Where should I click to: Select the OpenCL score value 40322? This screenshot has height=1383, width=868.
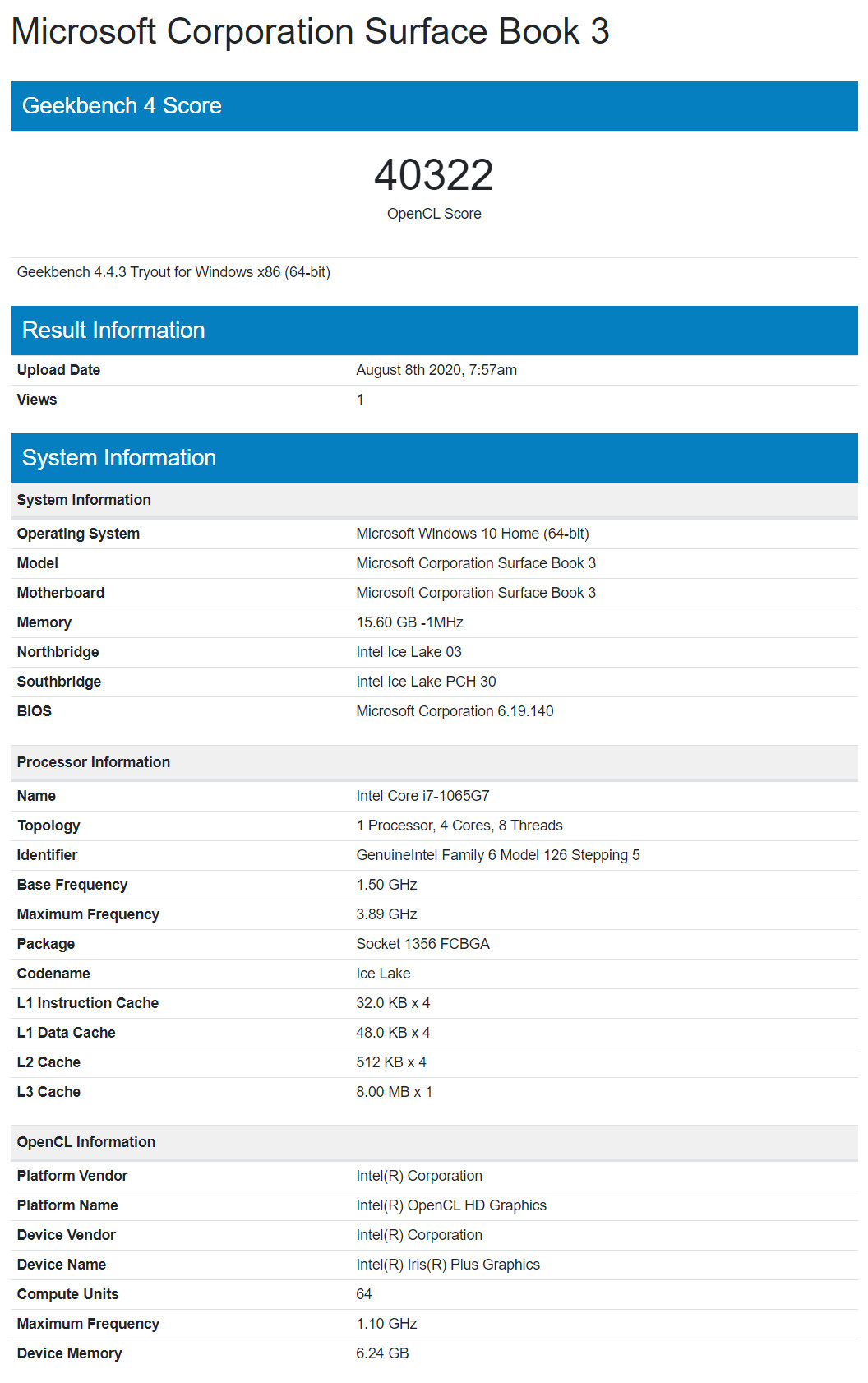[434, 175]
